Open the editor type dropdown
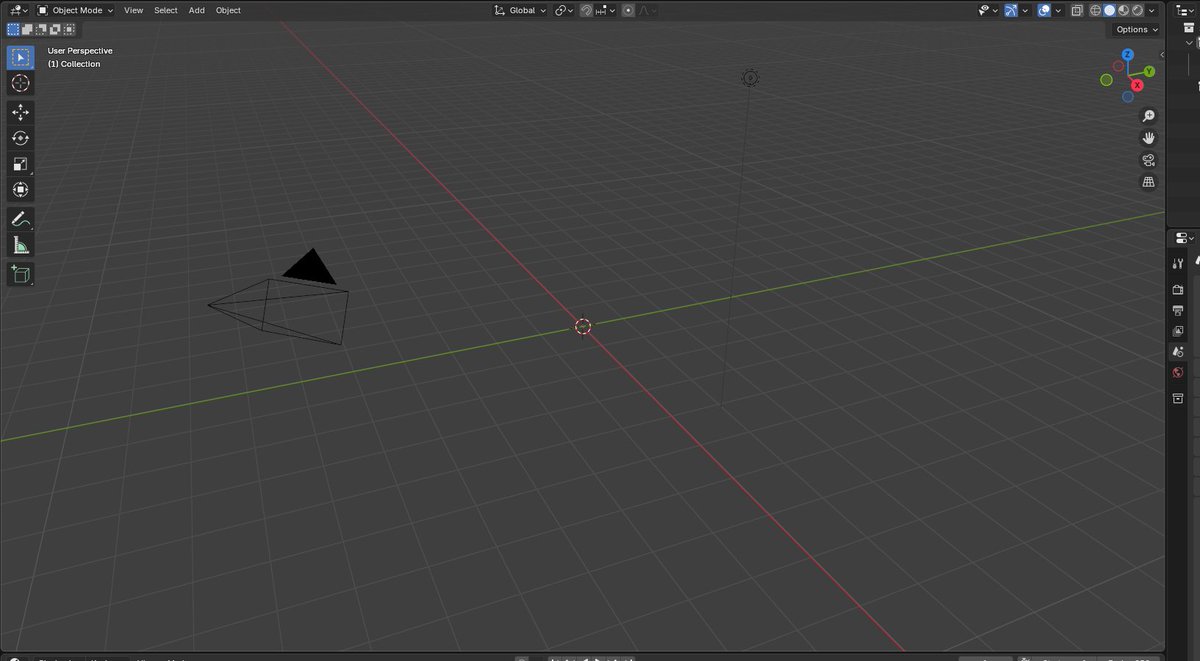The image size is (1200, 661). coord(19,10)
